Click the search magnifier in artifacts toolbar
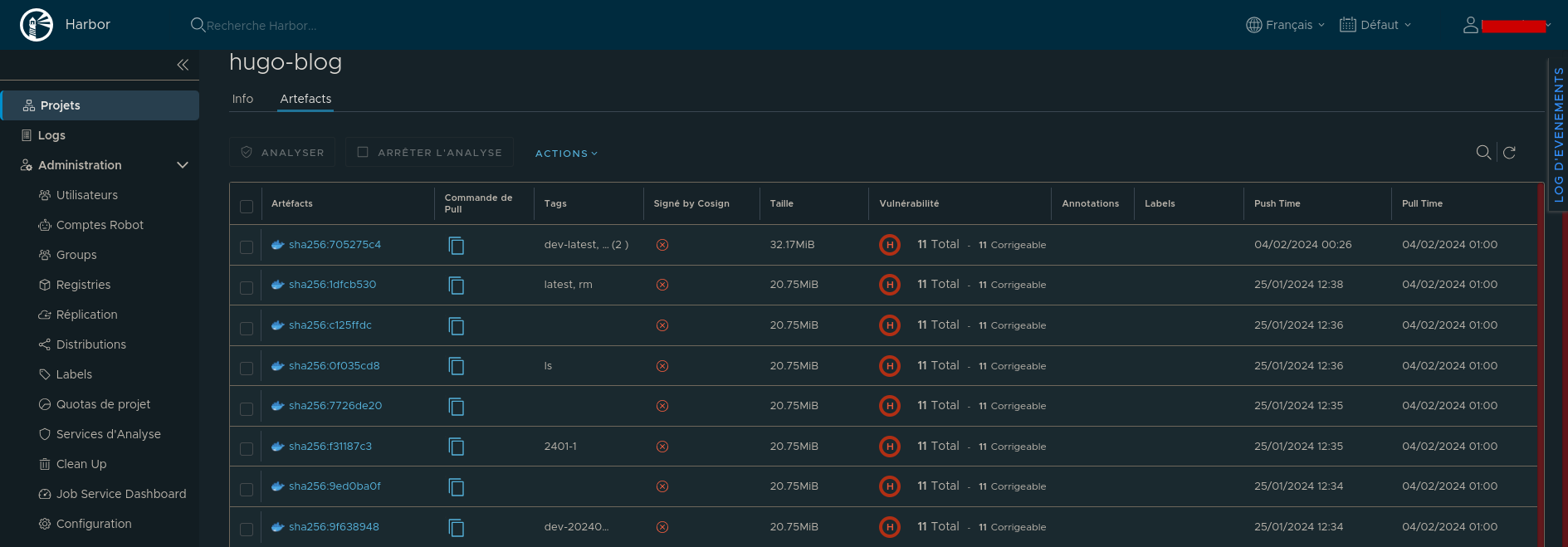This screenshot has height=547, width=1568. pos(1483,152)
